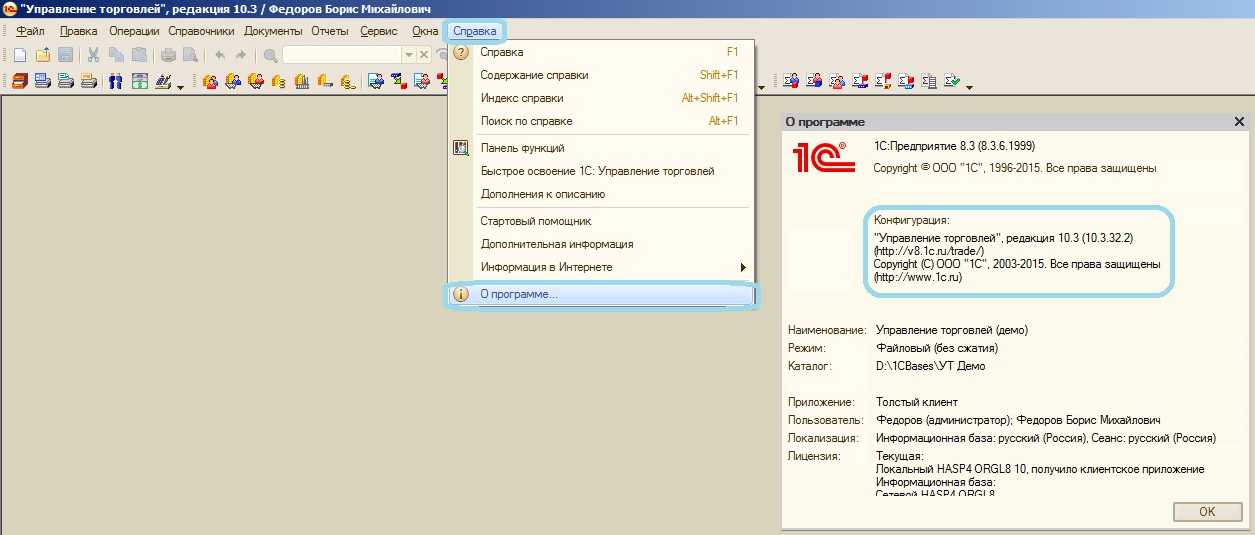Choose О программе... menu entry

point(600,294)
